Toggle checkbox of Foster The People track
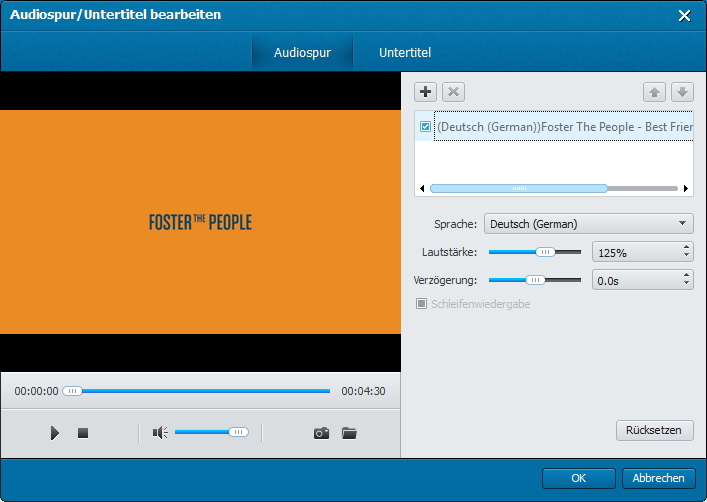This screenshot has height=502, width=707. (425, 127)
